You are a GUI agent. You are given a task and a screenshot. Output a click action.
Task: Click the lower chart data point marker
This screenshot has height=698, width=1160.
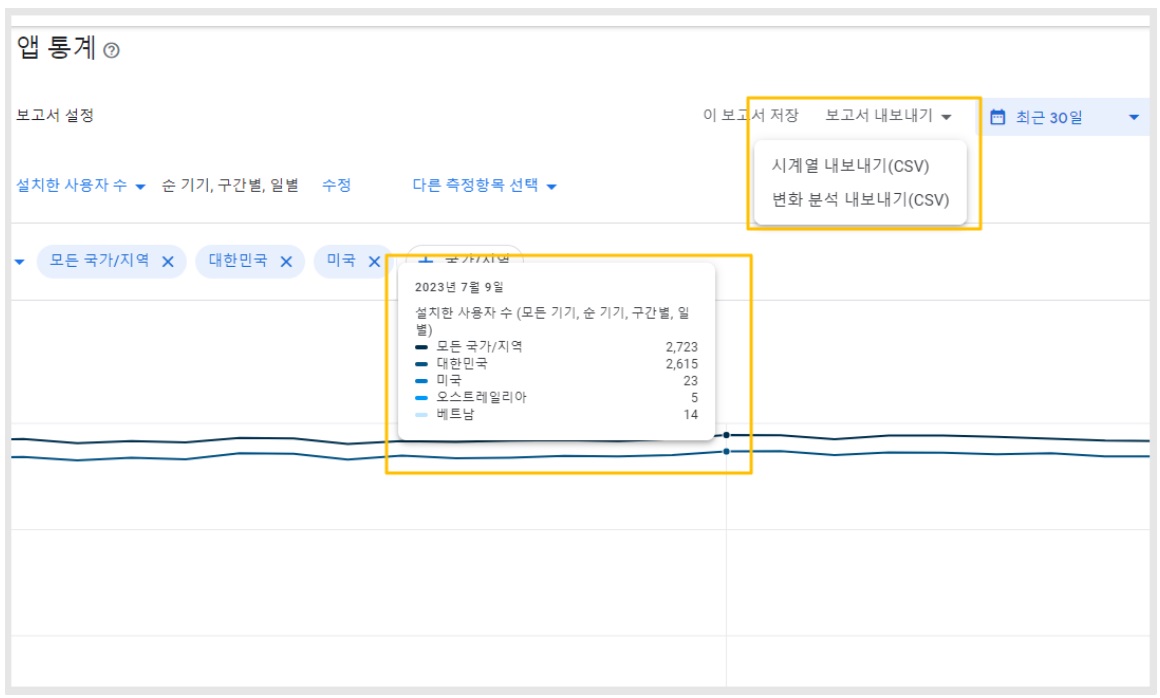pos(726,451)
